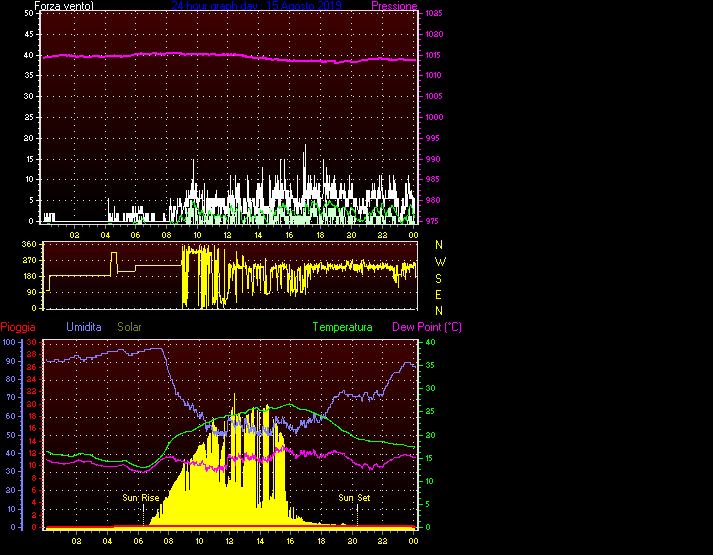This screenshot has width=713, height=555.
Task: Click the '1025' pressure axis value
Action: [434, 13]
